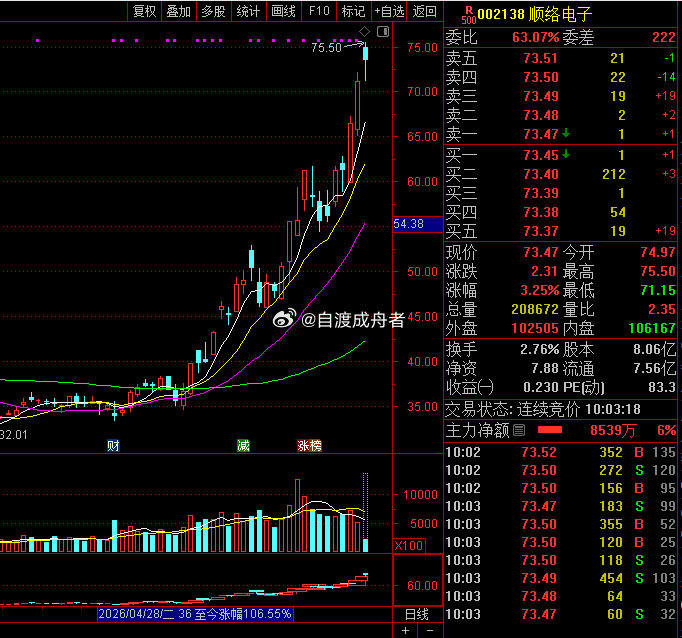This screenshot has width=682, height=638.
Task: Click 返回 to go back
Action: pyautogui.click(x=425, y=11)
